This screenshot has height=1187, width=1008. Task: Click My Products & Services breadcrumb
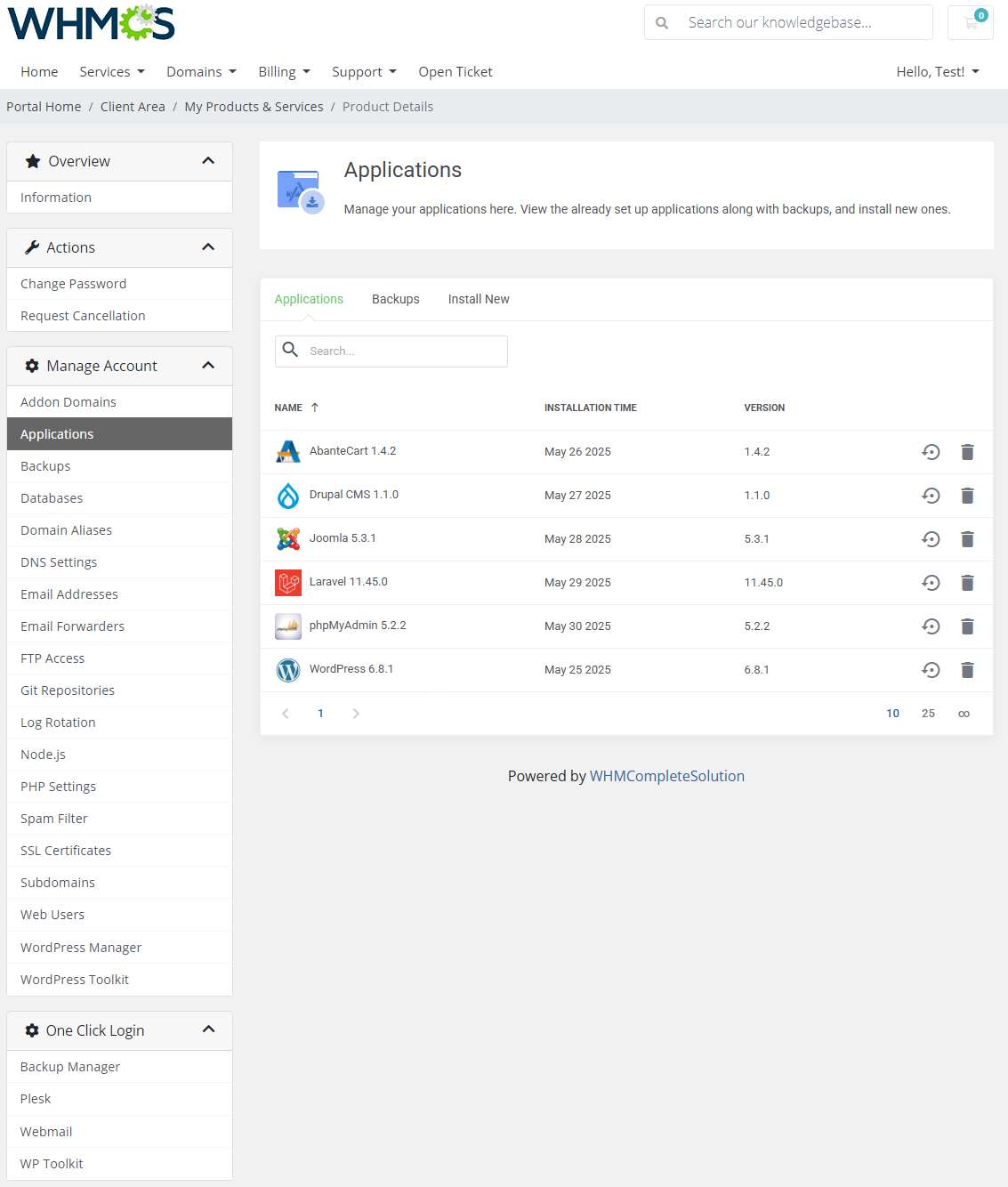(254, 107)
